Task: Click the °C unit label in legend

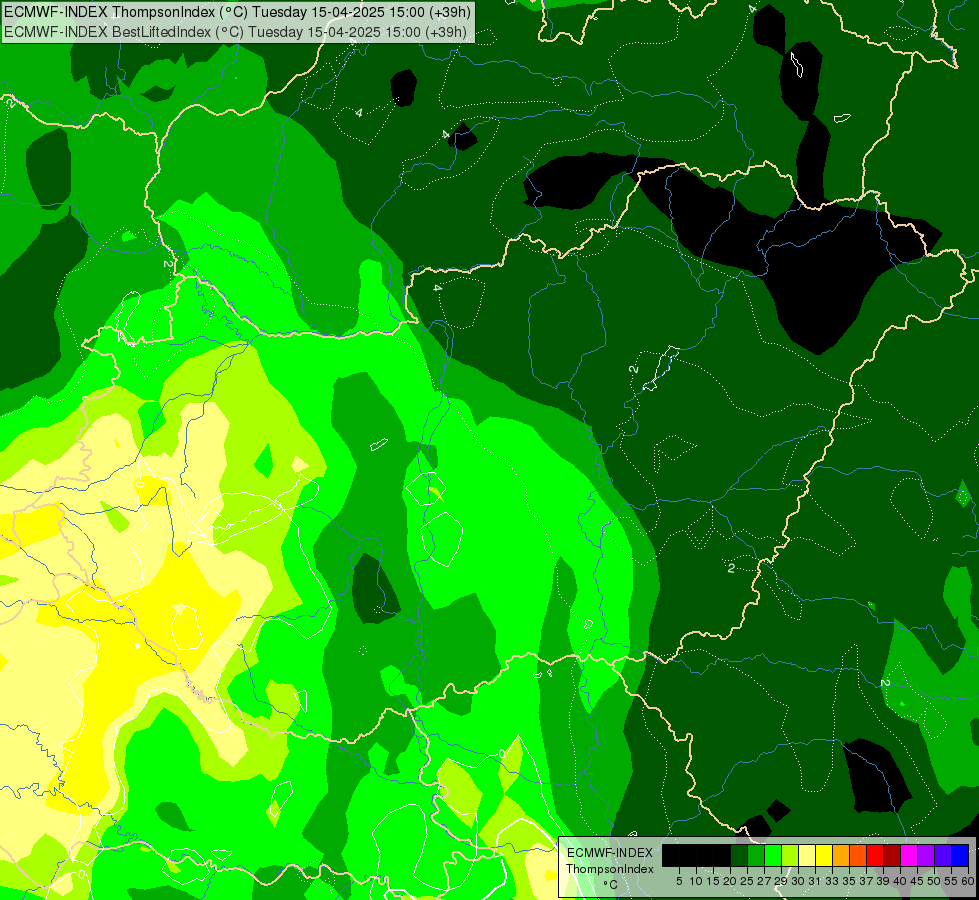Action: pos(611,884)
